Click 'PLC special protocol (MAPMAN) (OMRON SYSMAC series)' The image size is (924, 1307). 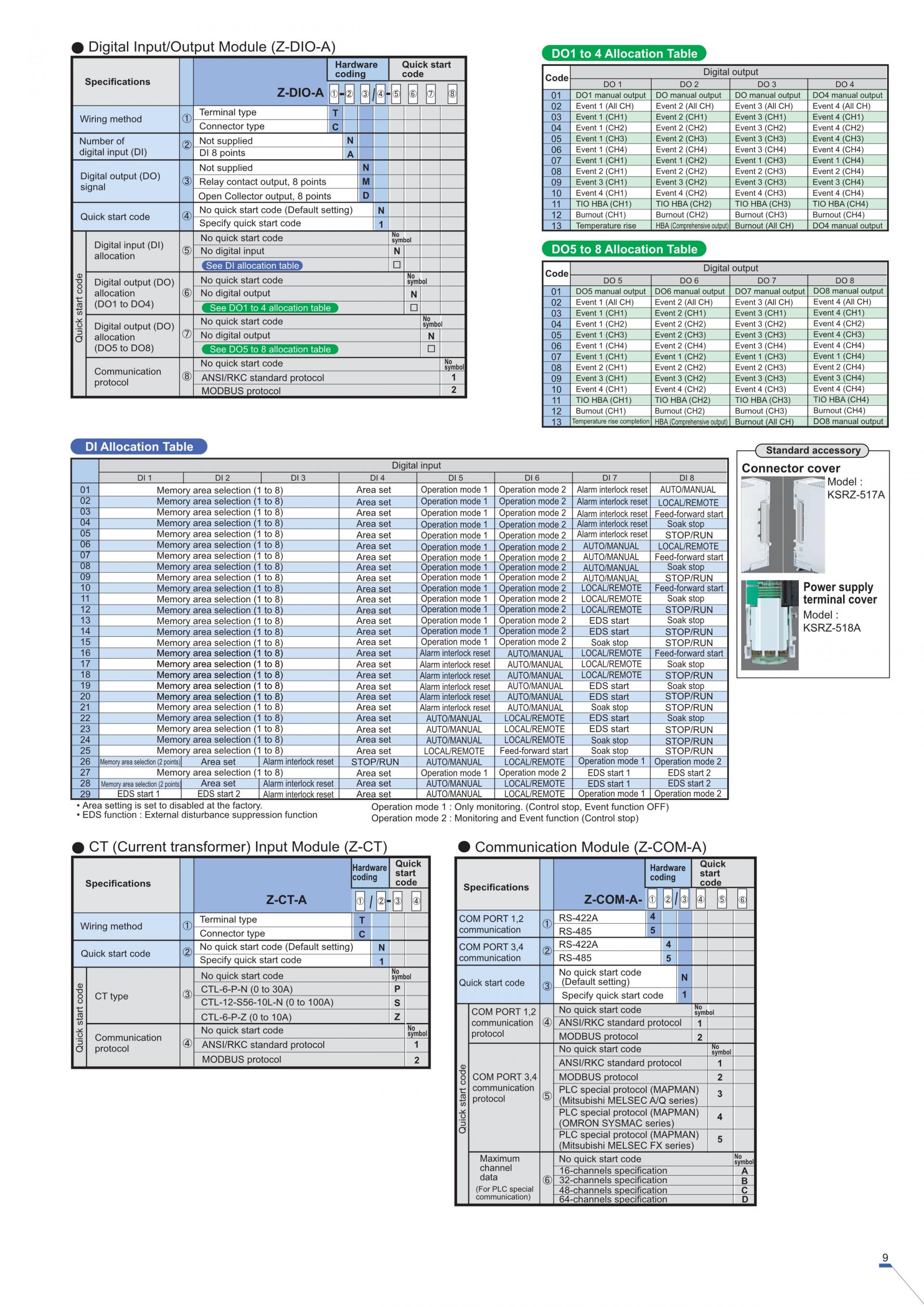coord(628,1117)
